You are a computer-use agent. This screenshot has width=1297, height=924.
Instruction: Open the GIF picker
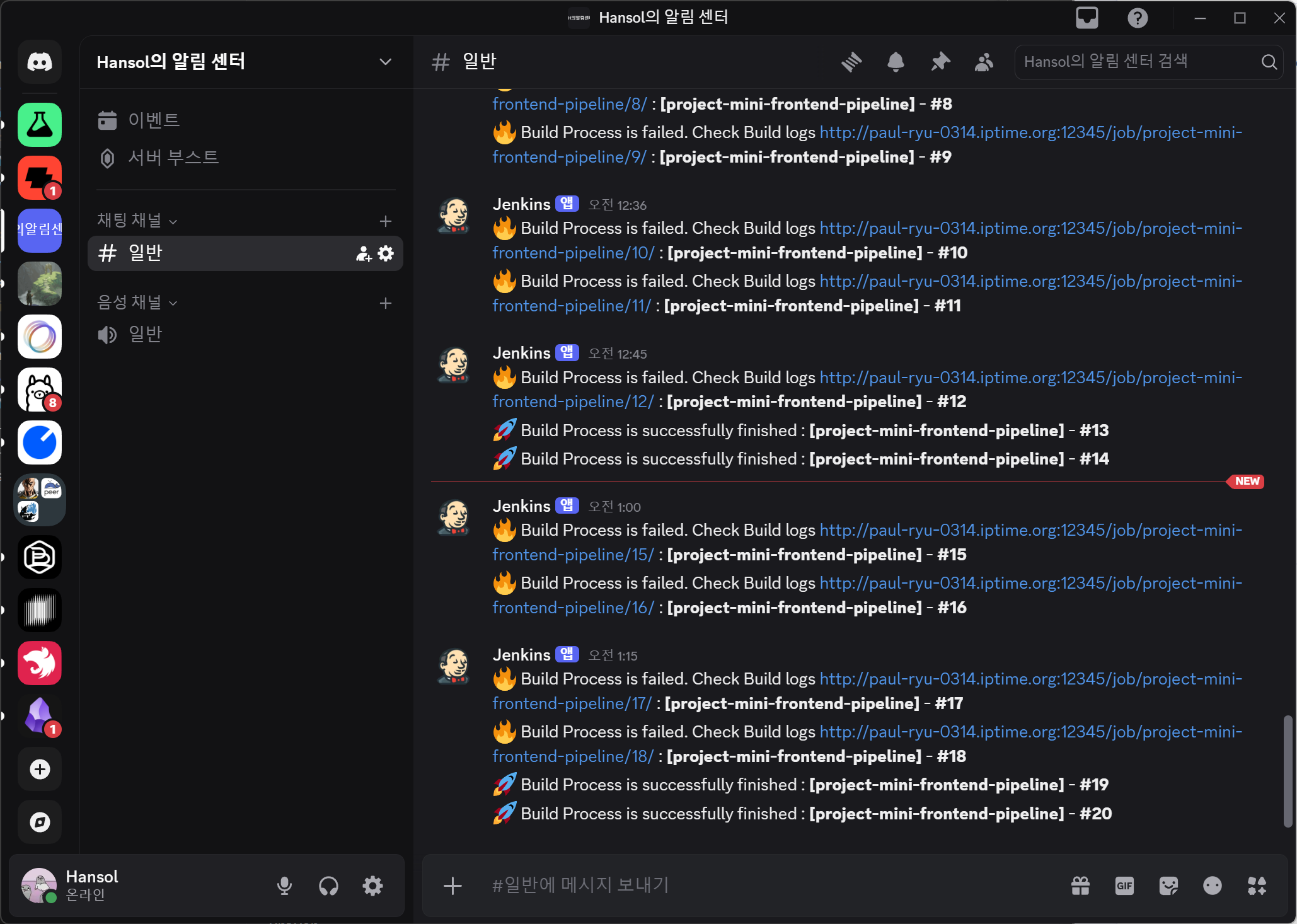point(1124,886)
